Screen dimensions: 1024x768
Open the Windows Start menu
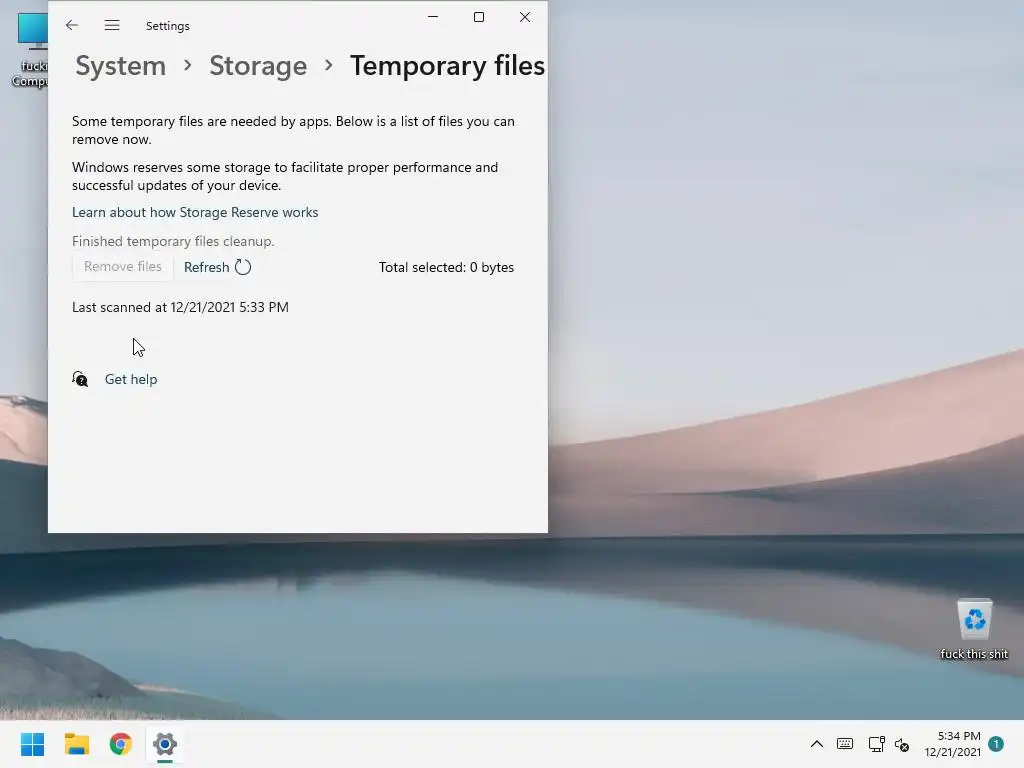pyautogui.click(x=33, y=744)
